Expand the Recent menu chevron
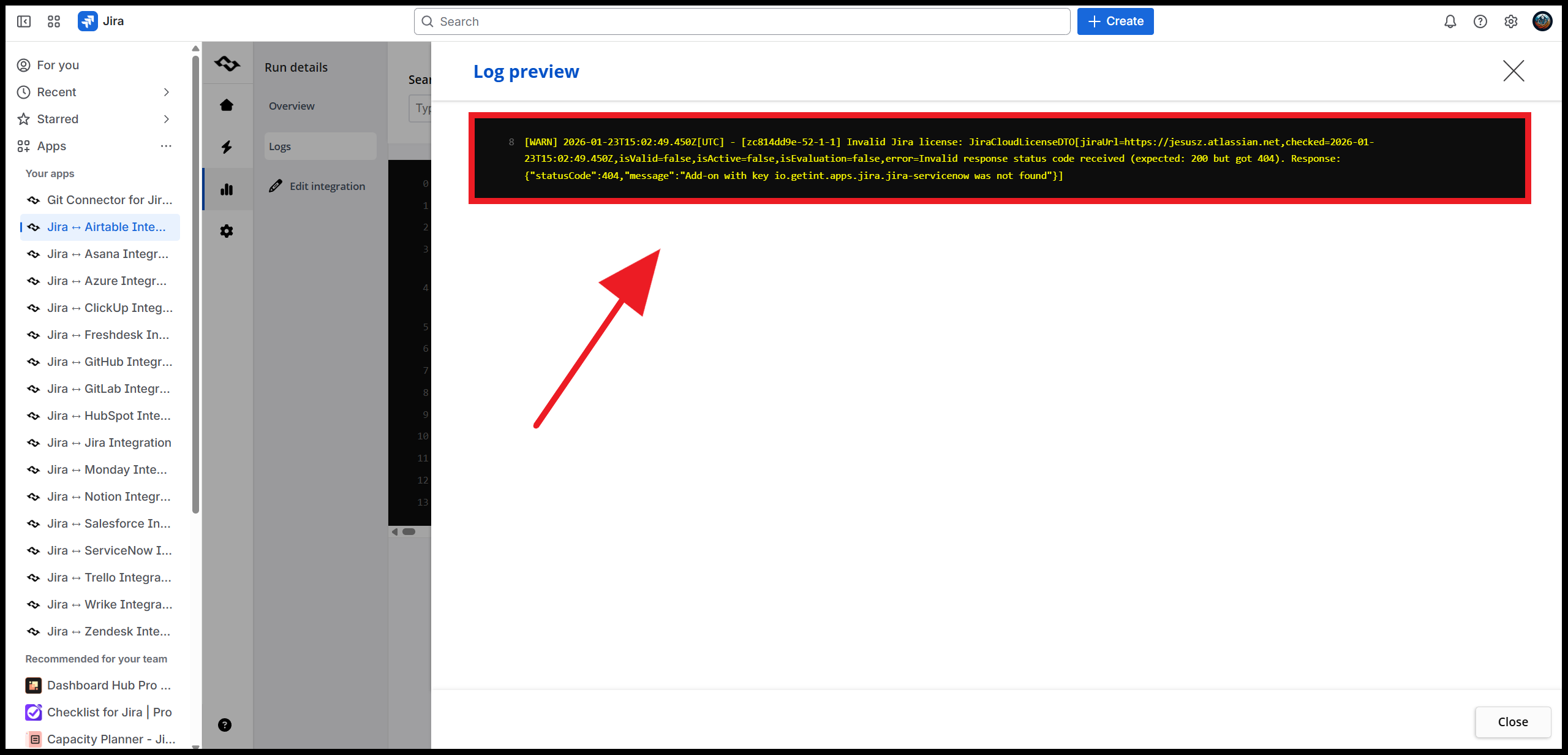 [x=166, y=92]
